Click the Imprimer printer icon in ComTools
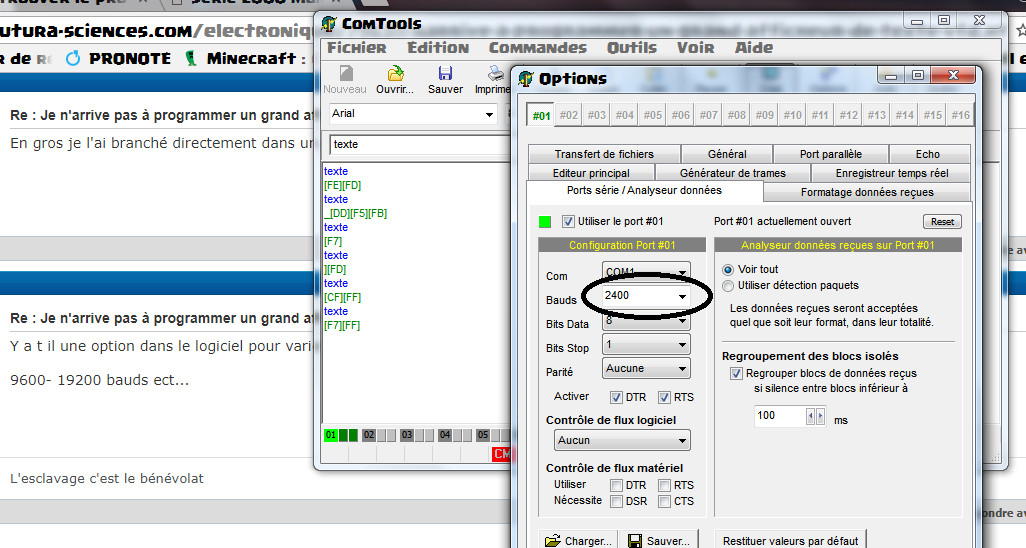The height and width of the screenshot is (548, 1026). point(496,73)
